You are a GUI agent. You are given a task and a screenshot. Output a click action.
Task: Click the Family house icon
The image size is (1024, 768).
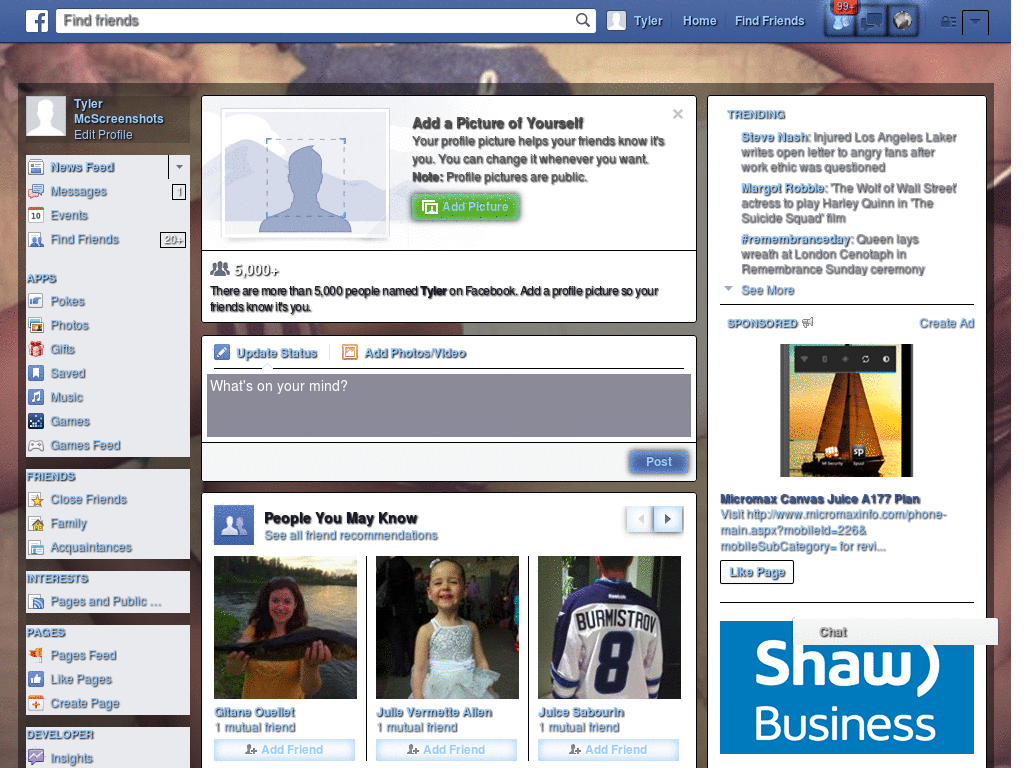pos(36,524)
